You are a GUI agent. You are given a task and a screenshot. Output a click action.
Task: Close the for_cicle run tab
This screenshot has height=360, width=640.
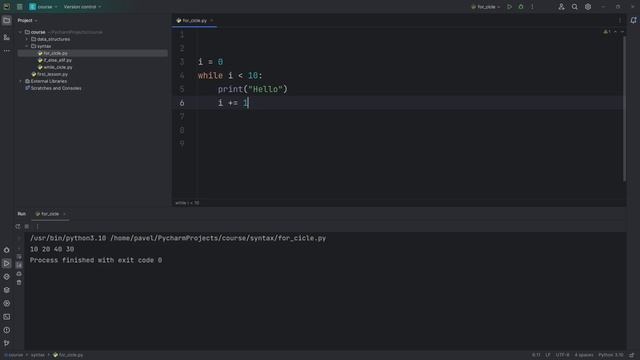[64, 214]
